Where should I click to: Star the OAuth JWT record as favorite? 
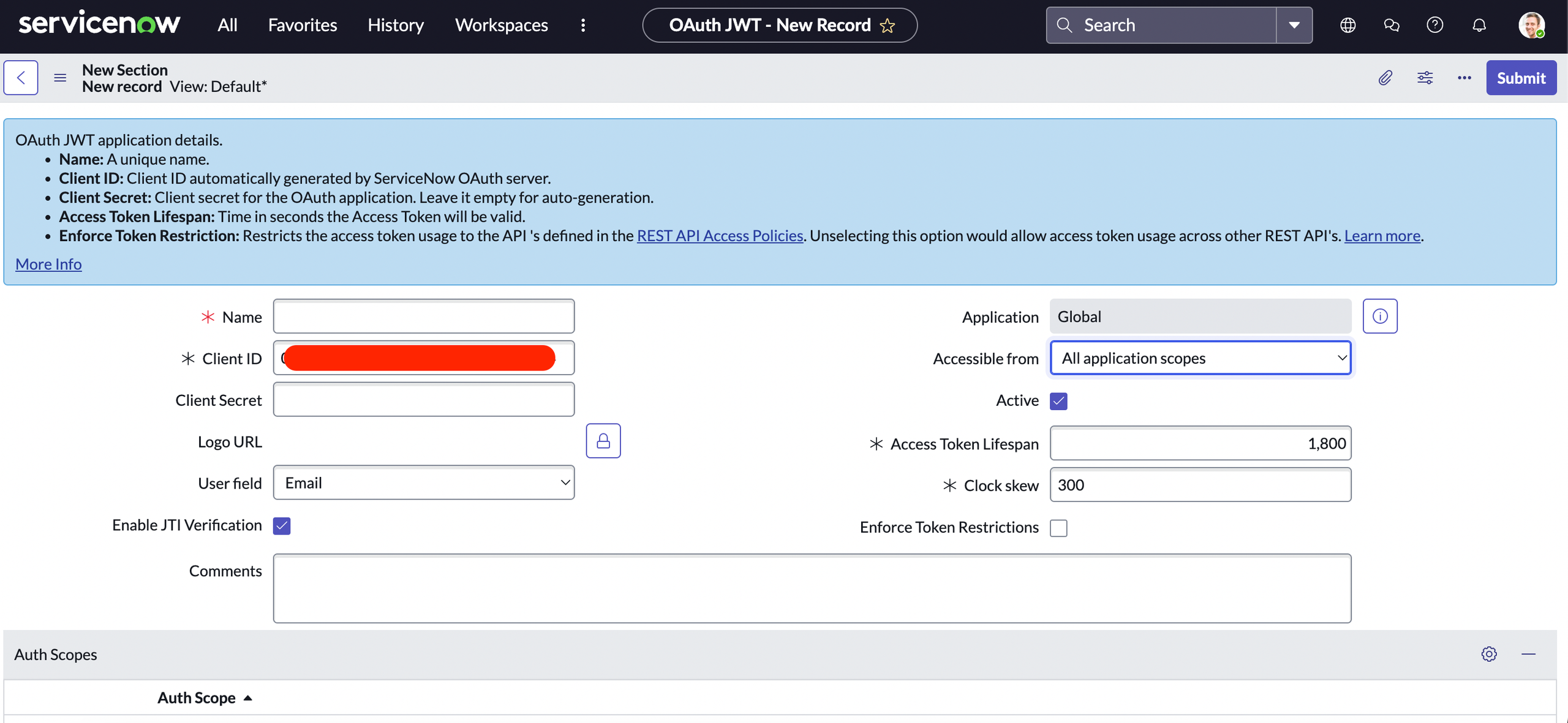click(x=887, y=26)
